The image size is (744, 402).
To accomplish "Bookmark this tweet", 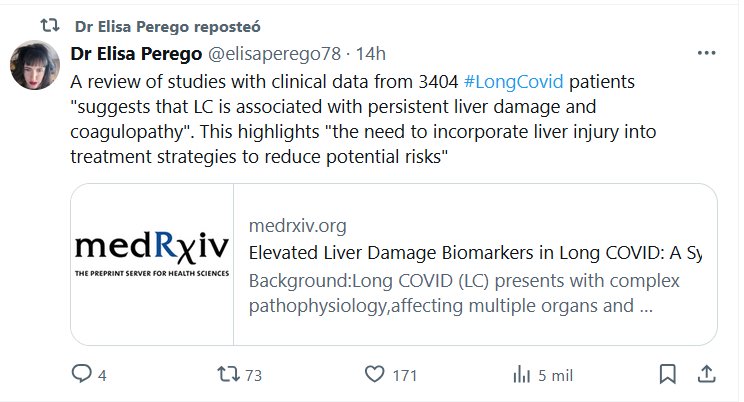I will coord(667,375).
